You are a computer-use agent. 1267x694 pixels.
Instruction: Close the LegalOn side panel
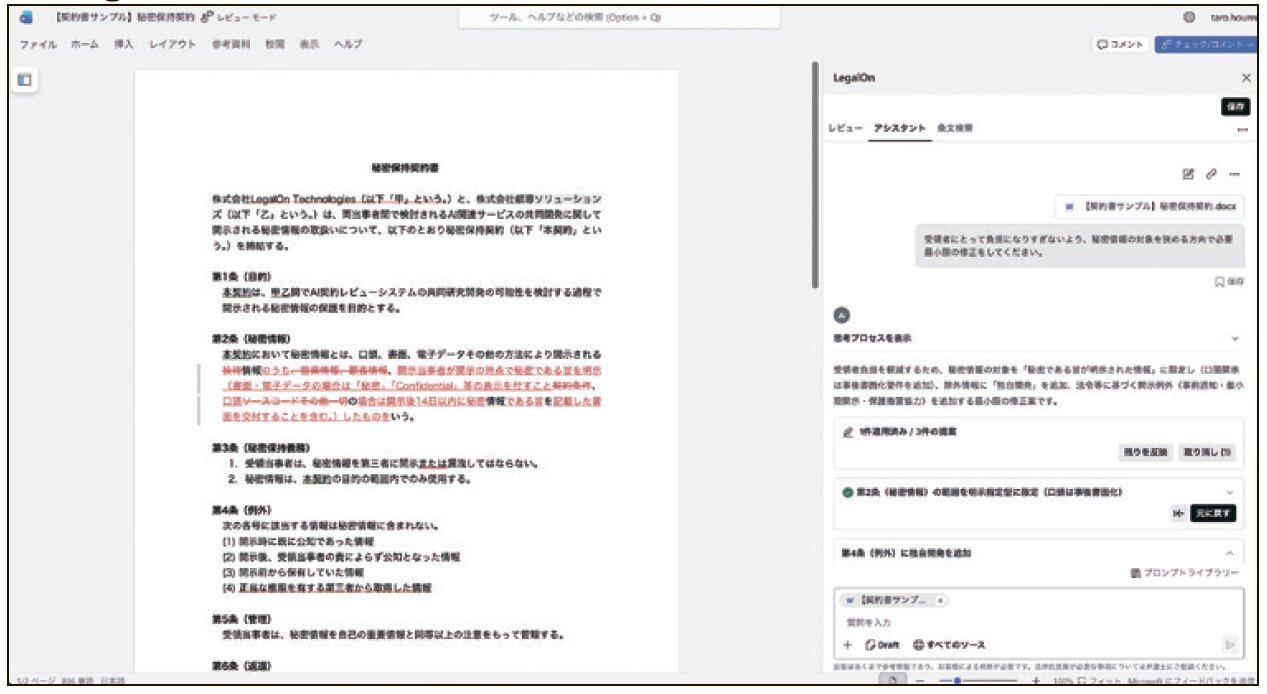(x=1246, y=77)
